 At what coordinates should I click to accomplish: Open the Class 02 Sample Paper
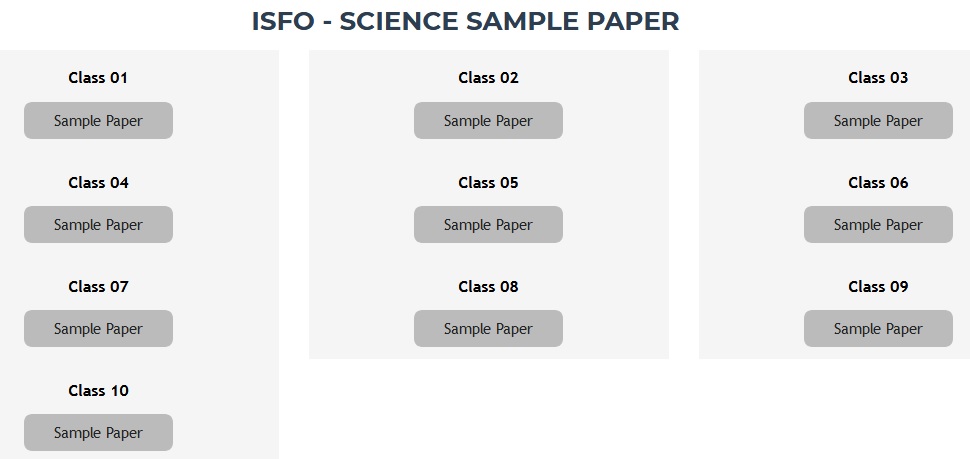(488, 121)
